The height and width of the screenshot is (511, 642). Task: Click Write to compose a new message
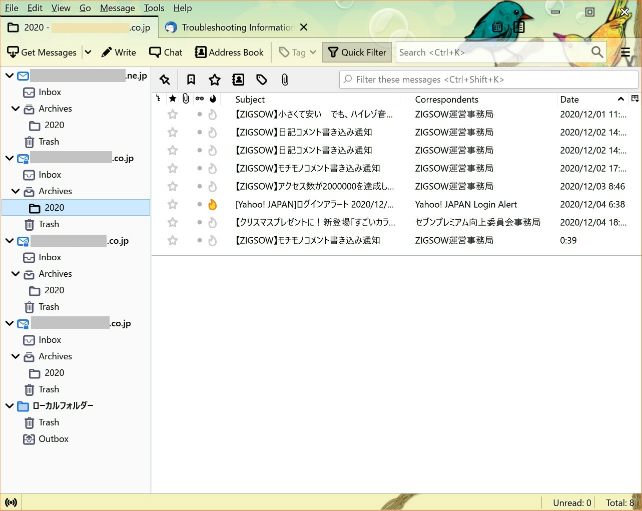click(118, 52)
